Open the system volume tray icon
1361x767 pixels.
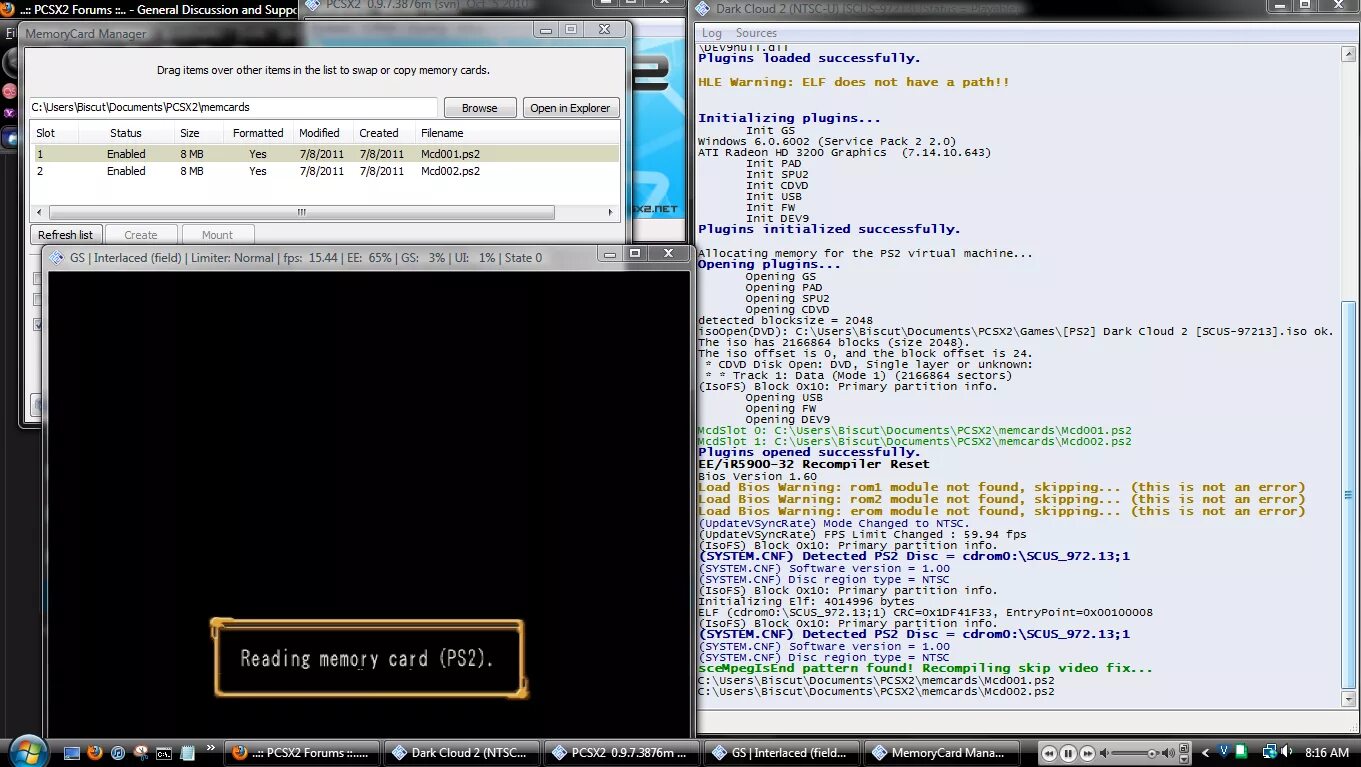pos(1287,752)
